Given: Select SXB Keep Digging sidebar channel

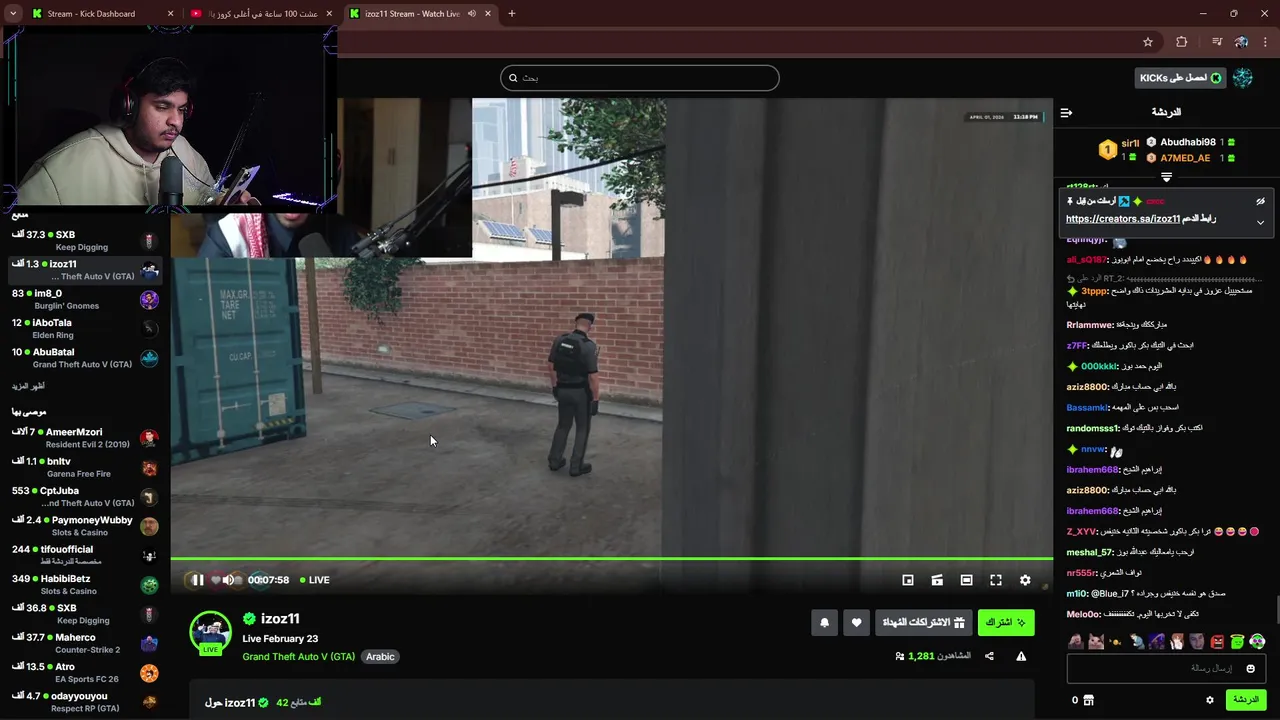Looking at the screenshot, I should (x=85, y=241).
